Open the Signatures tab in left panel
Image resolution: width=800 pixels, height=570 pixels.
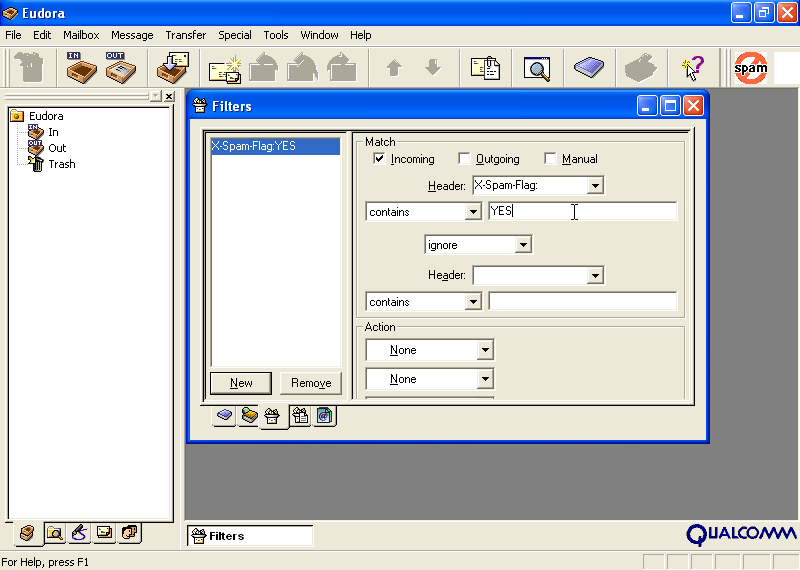pyautogui.click(x=79, y=533)
